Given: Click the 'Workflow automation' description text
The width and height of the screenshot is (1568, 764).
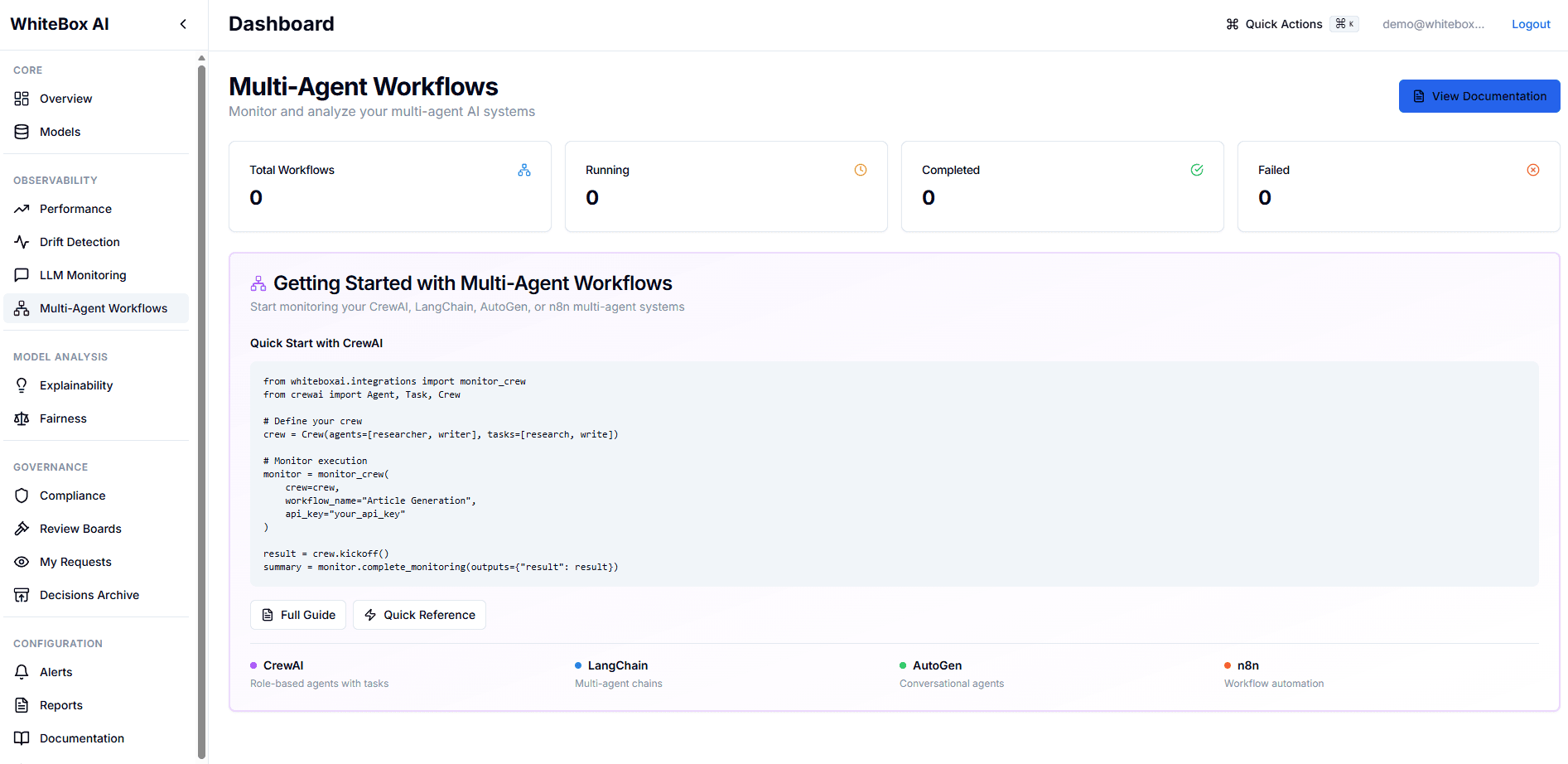Looking at the screenshot, I should pyautogui.click(x=1274, y=684).
